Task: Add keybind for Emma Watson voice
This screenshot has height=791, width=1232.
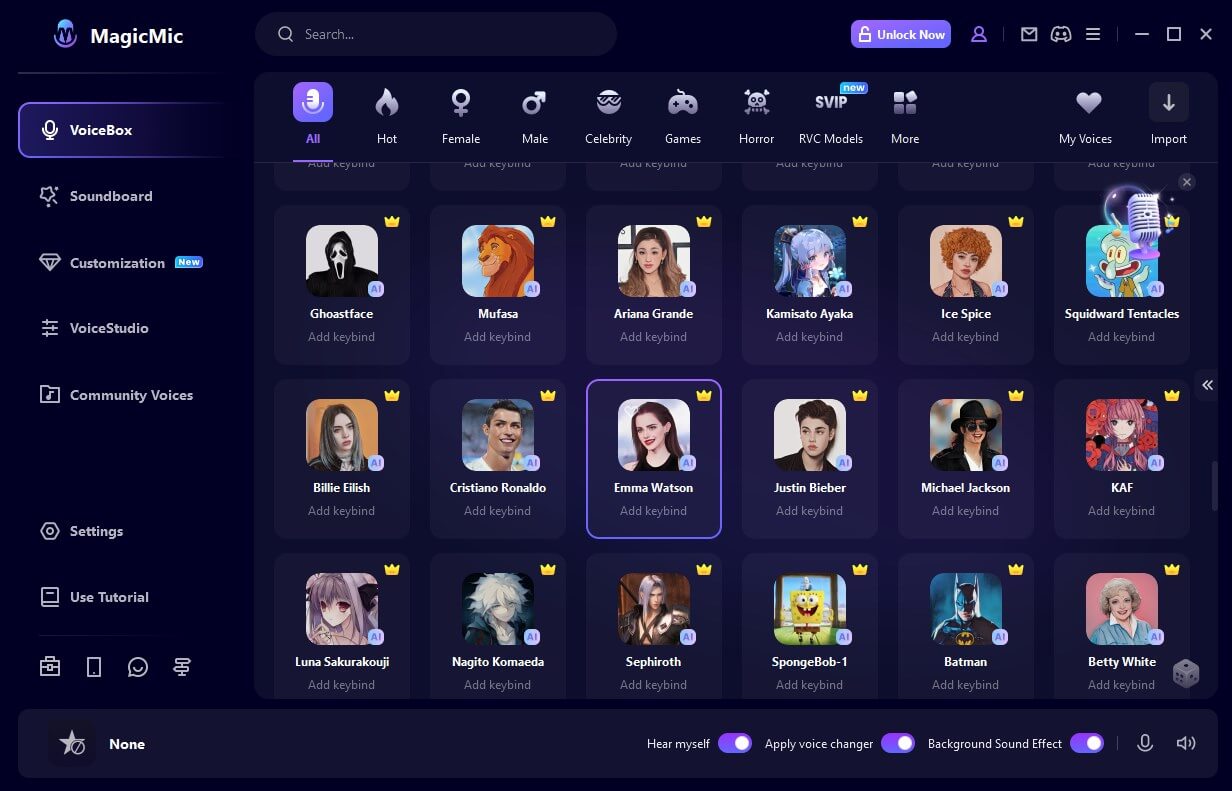Action: point(653,511)
